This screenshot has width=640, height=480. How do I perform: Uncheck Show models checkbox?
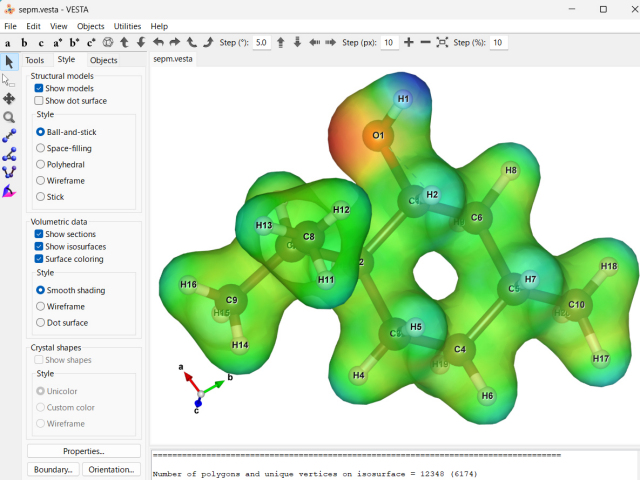[x=39, y=88]
